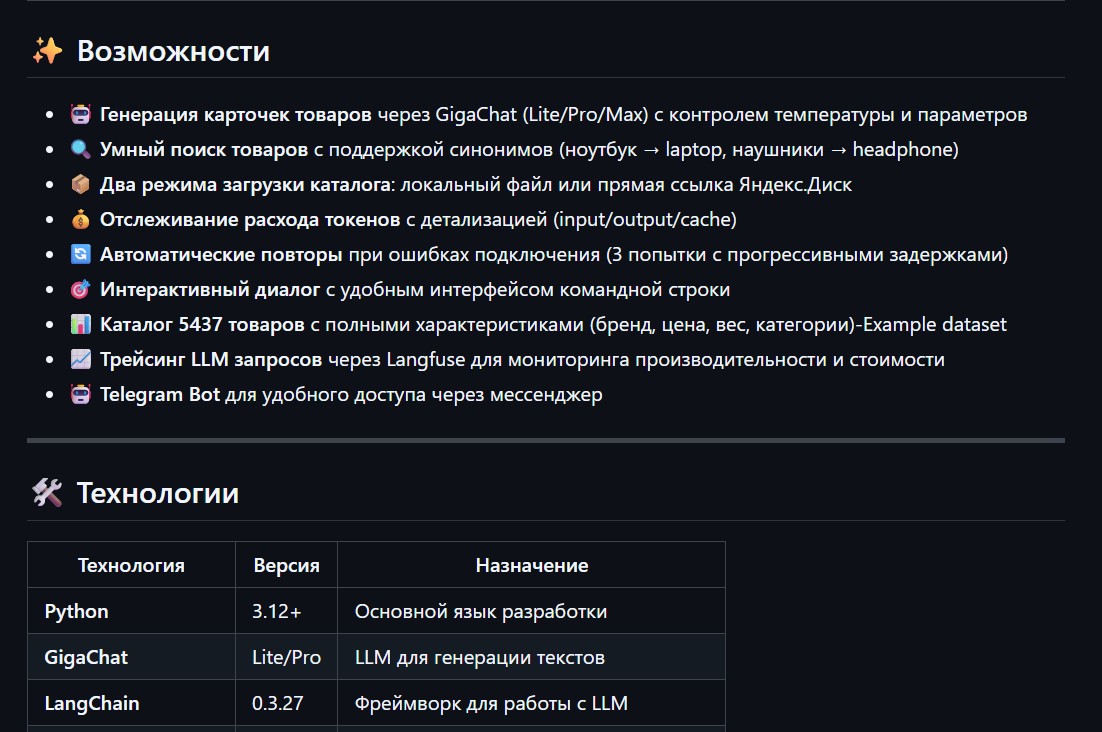
Task: Click the sparkles emoji beside Возможности heading
Action: (47, 51)
